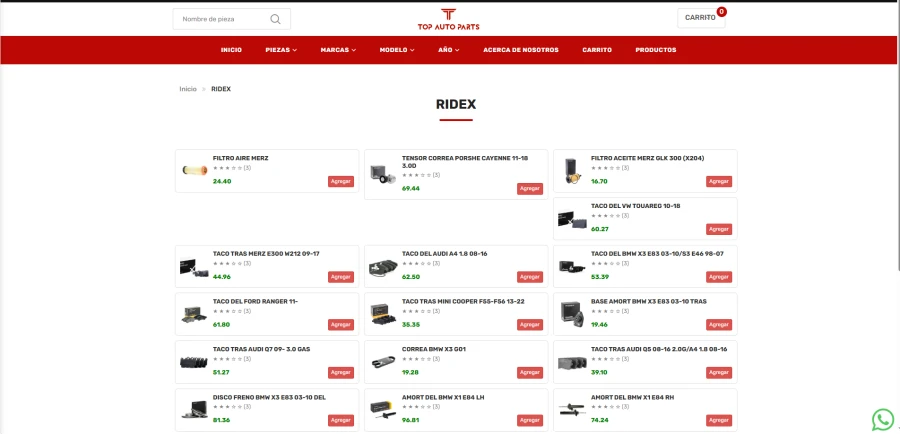Select the 24.40 price text
The height and width of the screenshot is (434, 900).
pos(222,181)
